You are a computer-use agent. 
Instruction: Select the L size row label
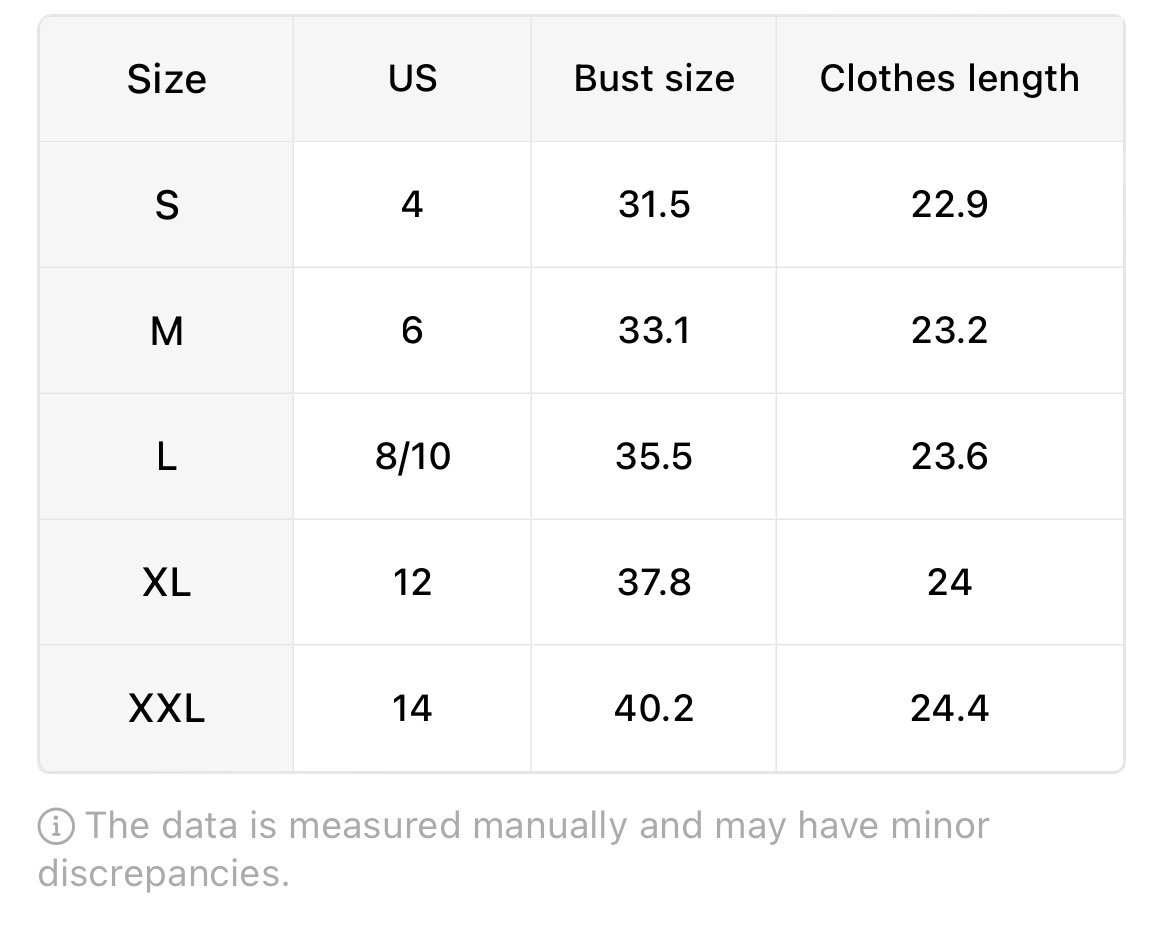coord(166,457)
